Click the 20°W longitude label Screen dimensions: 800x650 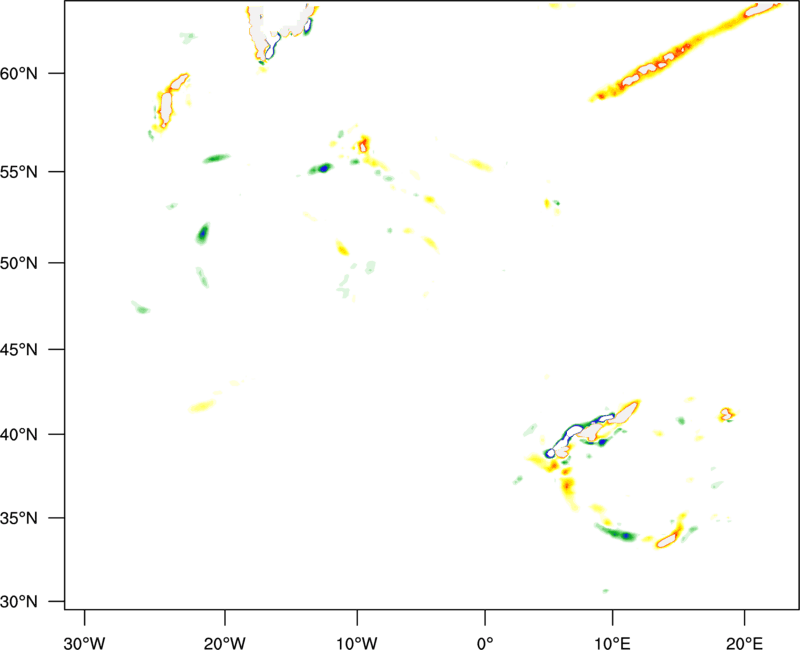(225, 643)
